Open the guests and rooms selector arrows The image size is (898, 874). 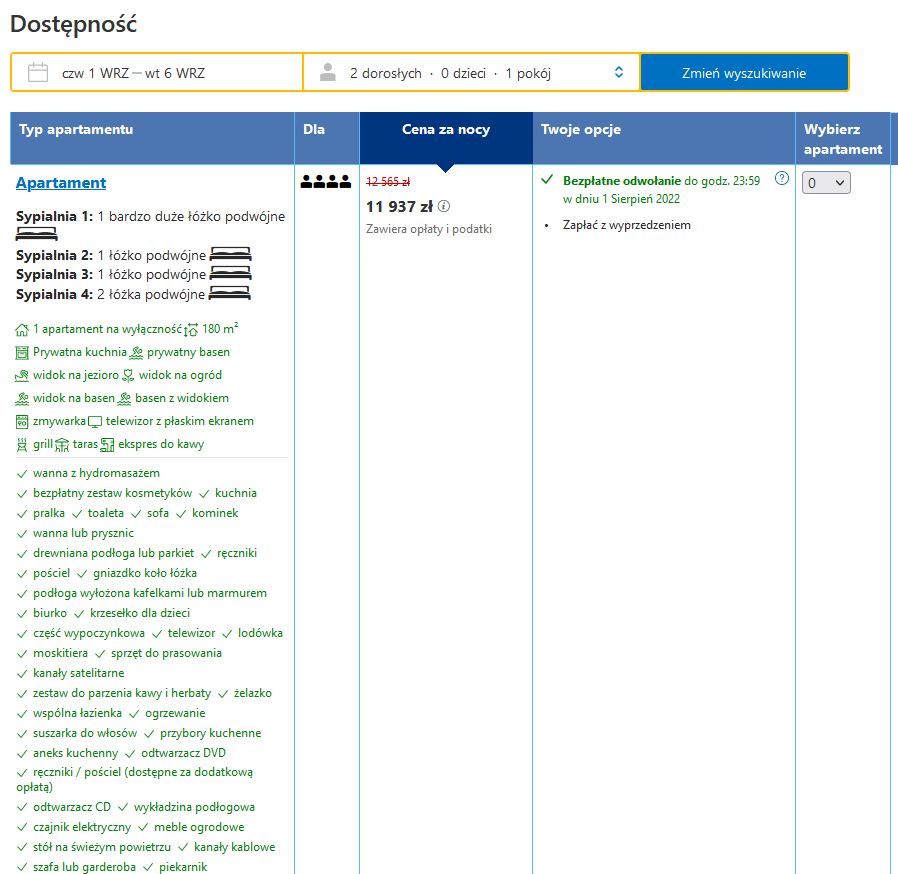(619, 72)
